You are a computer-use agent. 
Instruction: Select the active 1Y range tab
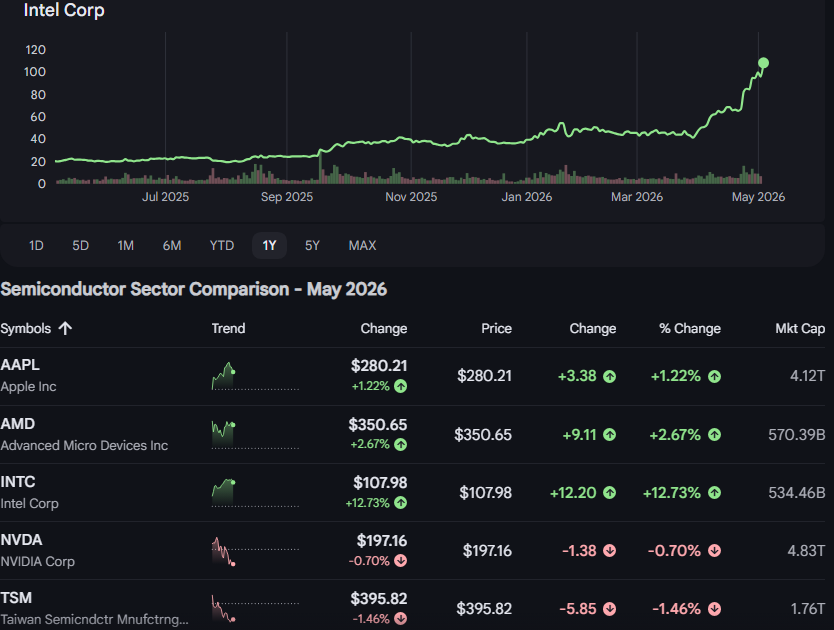(x=269, y=245)
